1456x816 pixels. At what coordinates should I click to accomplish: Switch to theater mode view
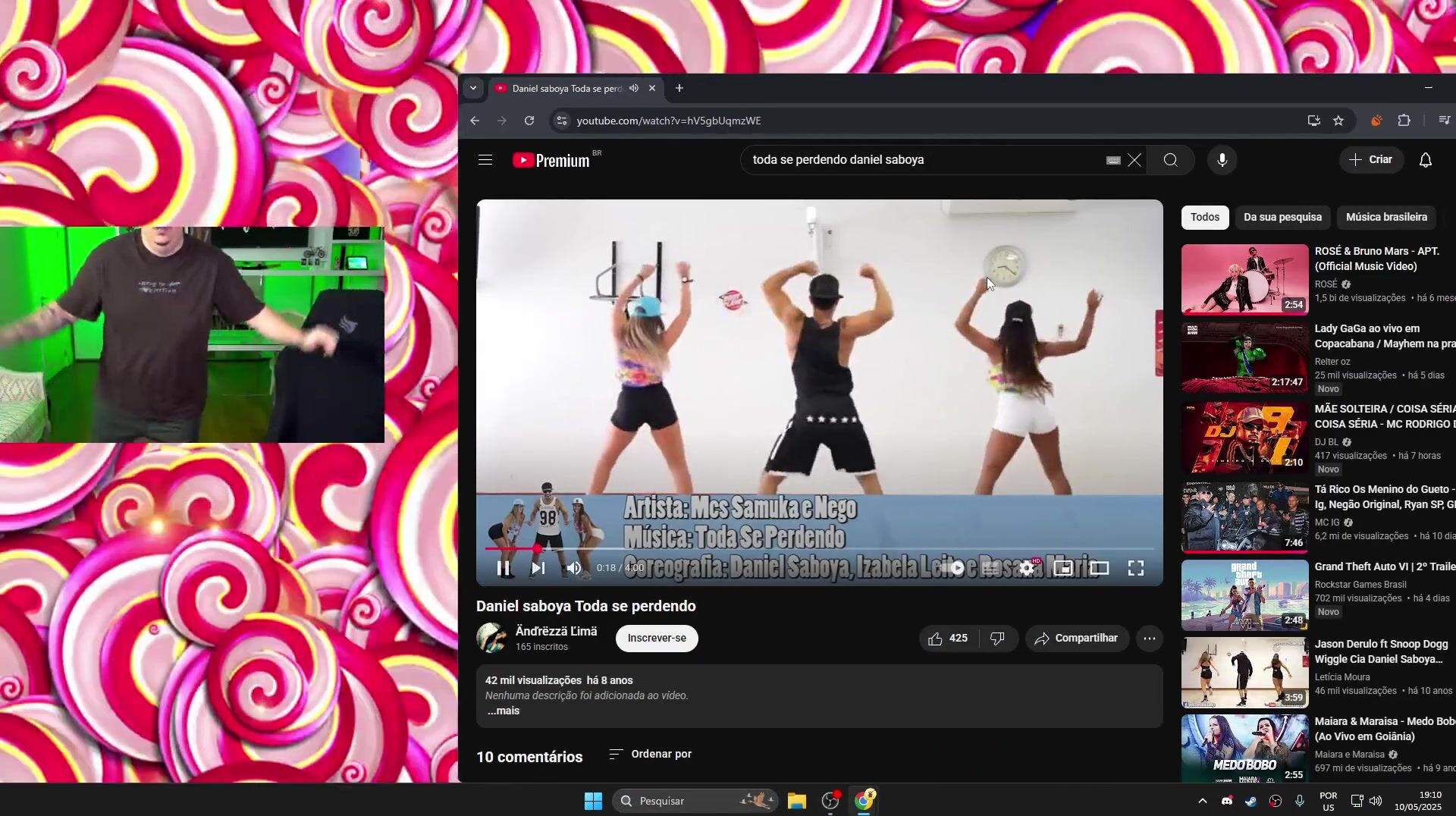point(1099,568)
